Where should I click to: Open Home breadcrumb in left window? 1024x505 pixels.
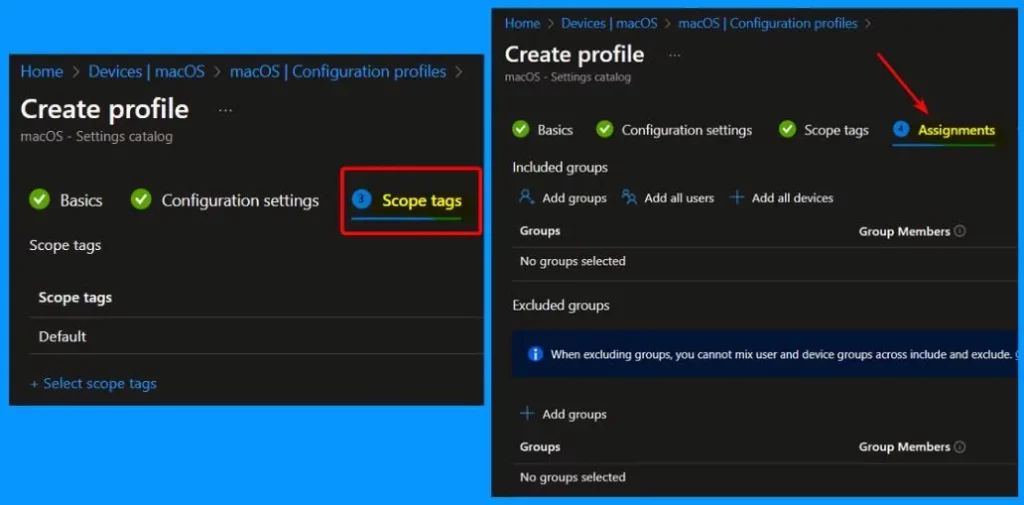click(x=42, y=71)
